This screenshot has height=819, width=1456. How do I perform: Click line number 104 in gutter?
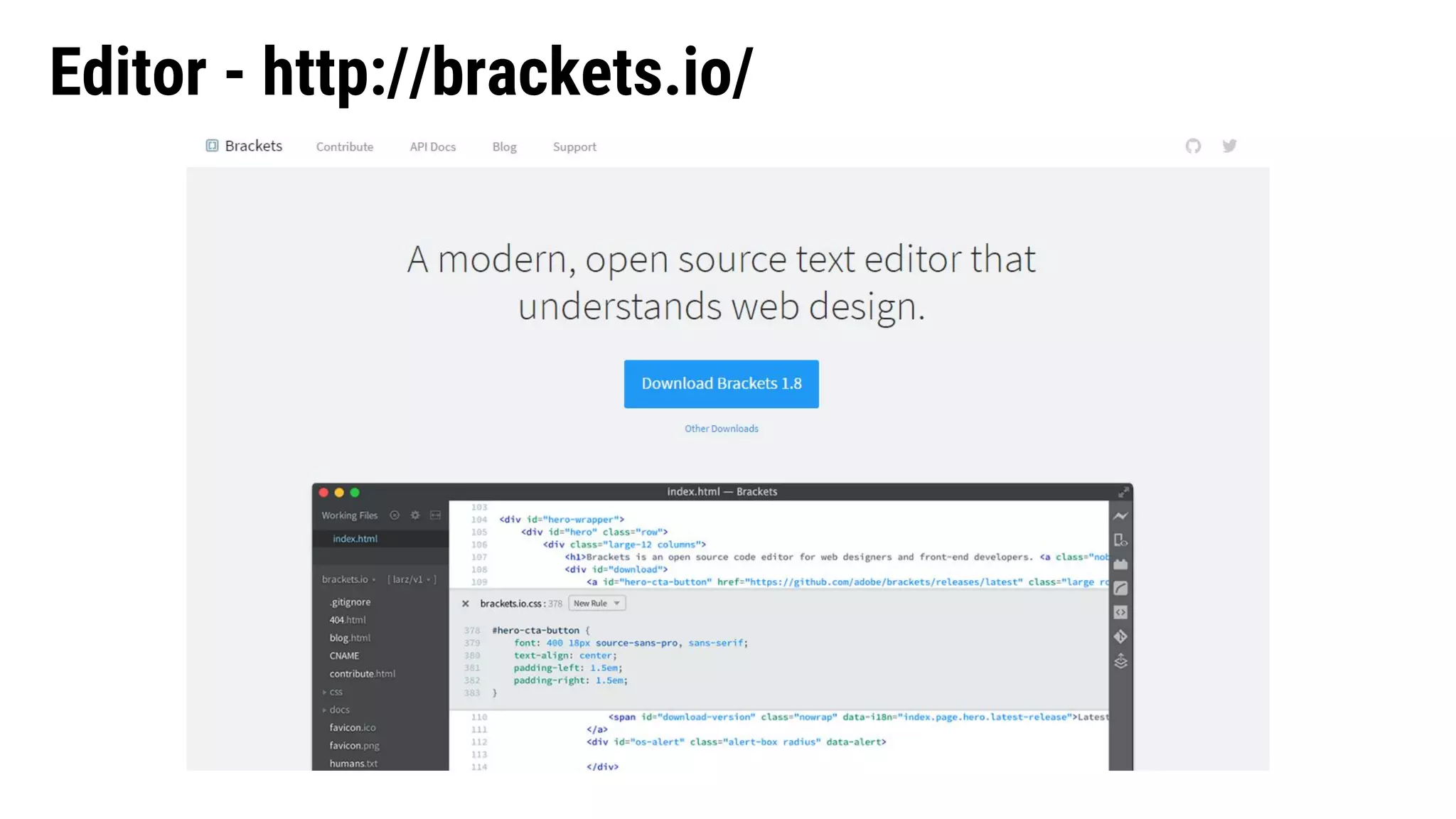pyautogui.click(x=479, y=520)
